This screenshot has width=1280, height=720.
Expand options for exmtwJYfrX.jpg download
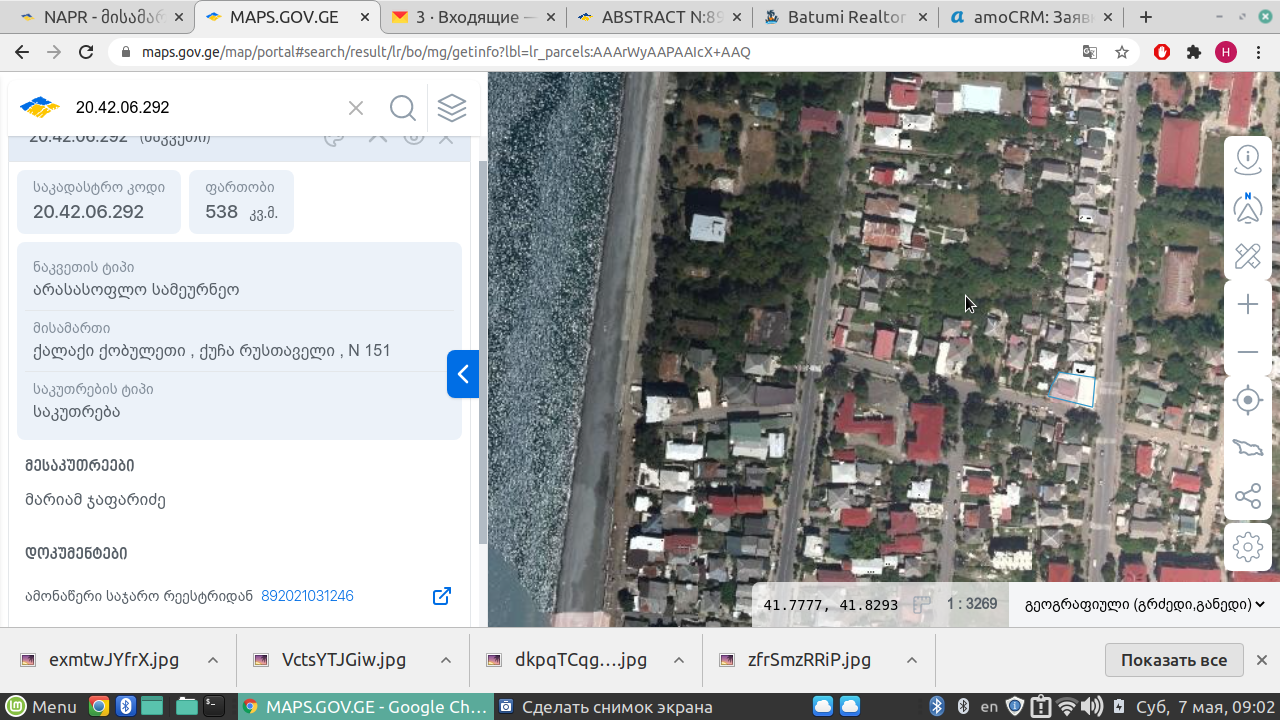click(213, 660)
